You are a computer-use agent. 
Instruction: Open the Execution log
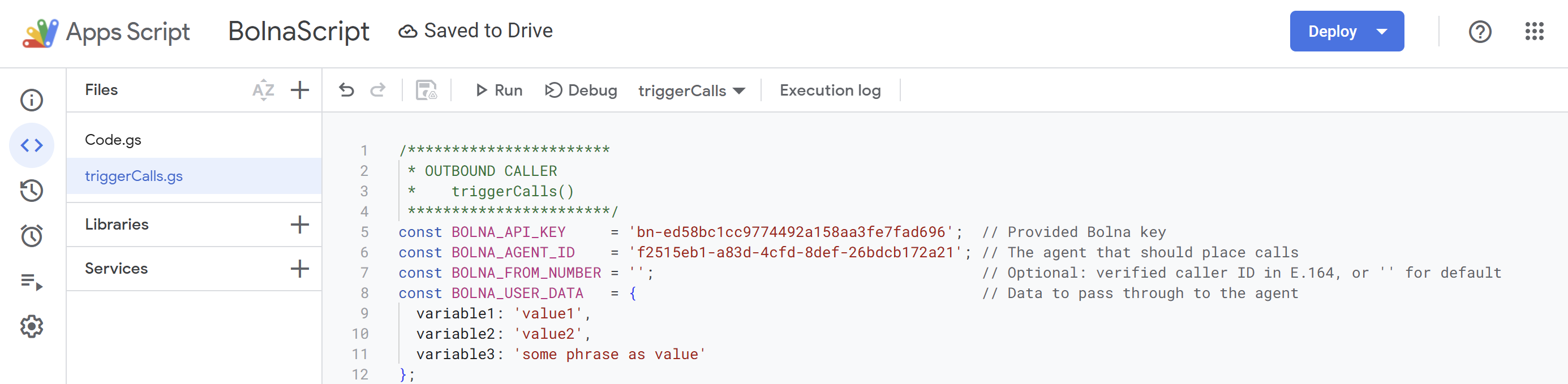[830, 90]
